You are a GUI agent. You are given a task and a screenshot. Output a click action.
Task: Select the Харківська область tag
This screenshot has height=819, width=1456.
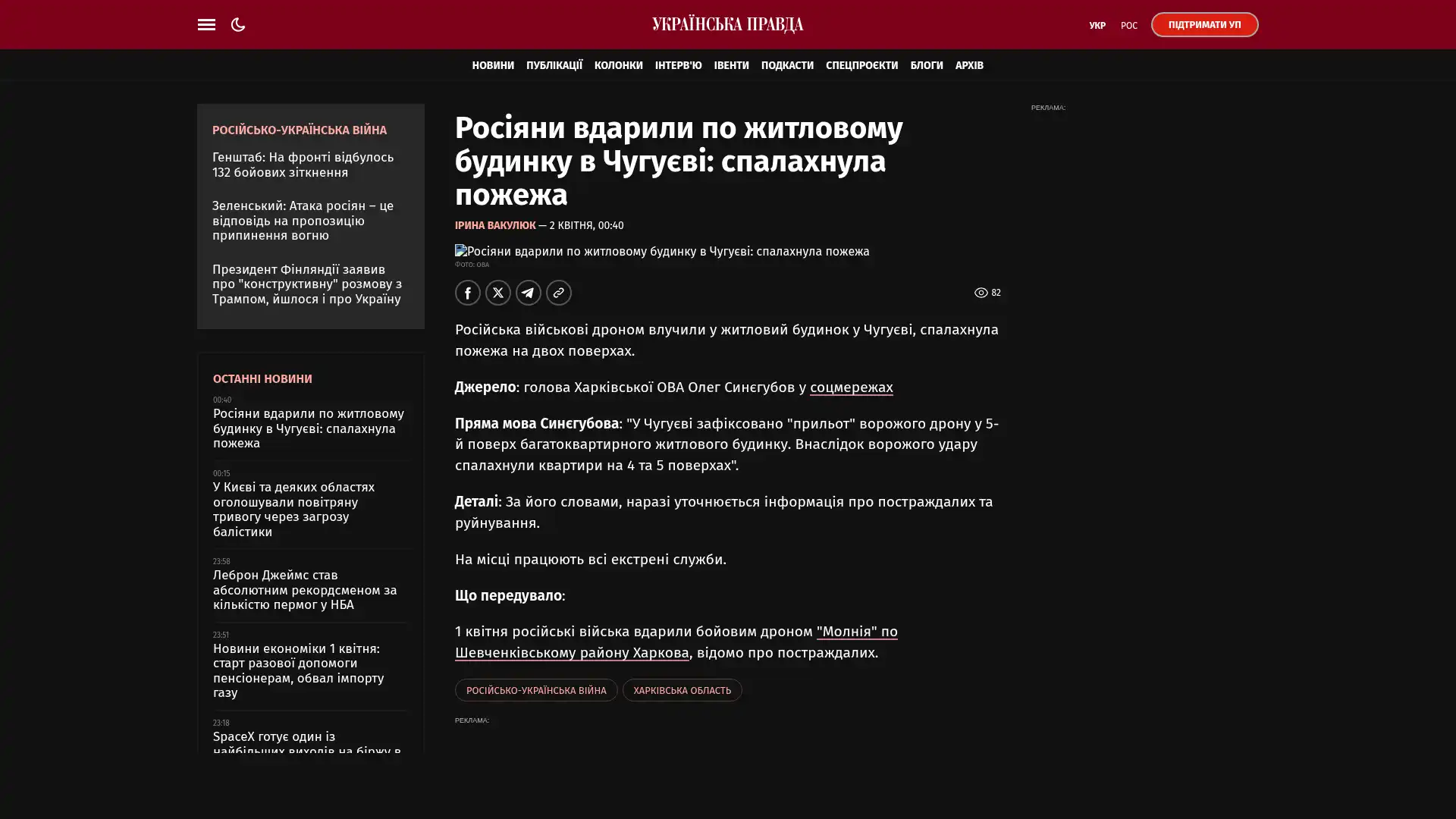[x=681, y=690]
